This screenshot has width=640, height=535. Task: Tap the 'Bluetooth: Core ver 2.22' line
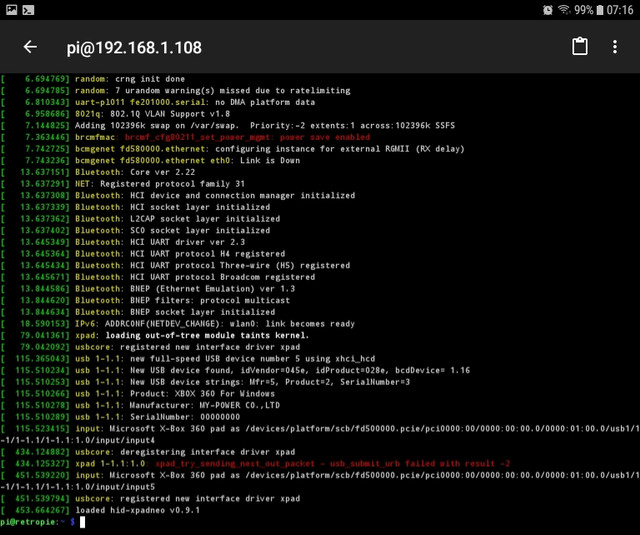click(98, 172)
